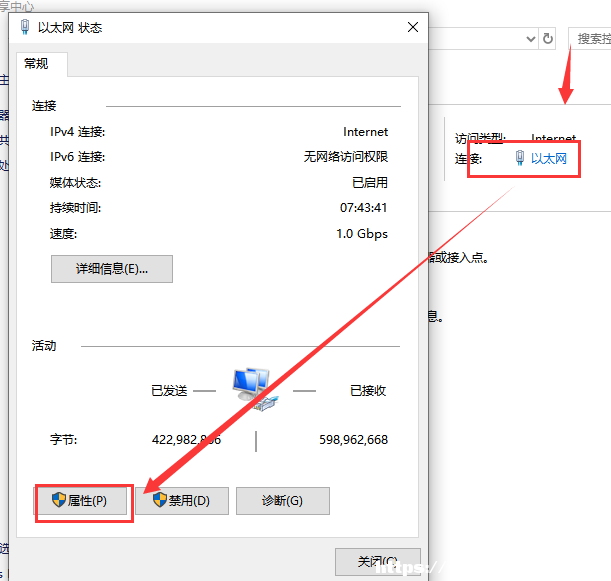Click the 已启用 media state value
The image size is (611, 581).
click(x=370, y=182)
